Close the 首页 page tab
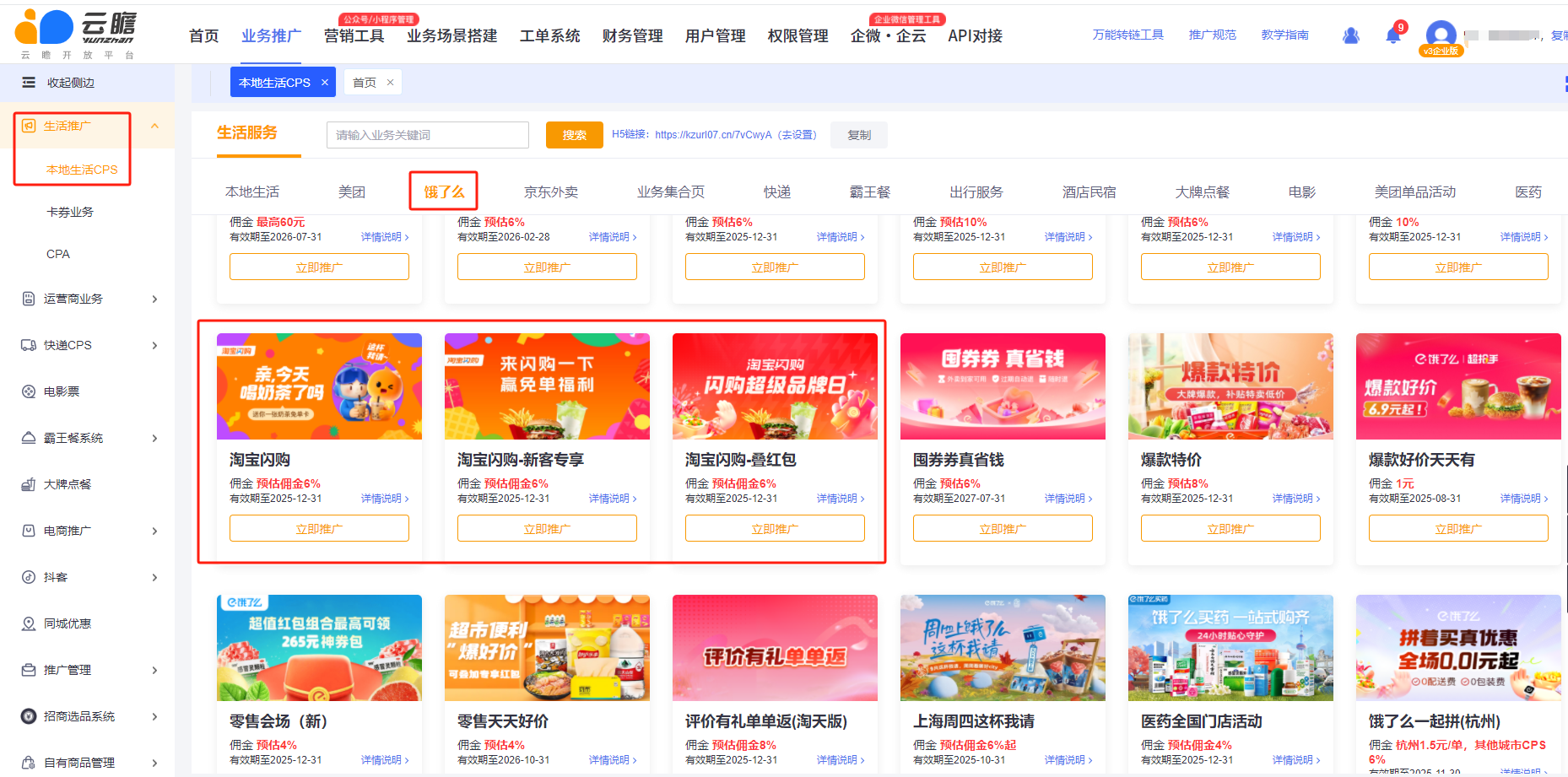Image resolution: width=1568 pixels, height=777 pixels. 391,82
